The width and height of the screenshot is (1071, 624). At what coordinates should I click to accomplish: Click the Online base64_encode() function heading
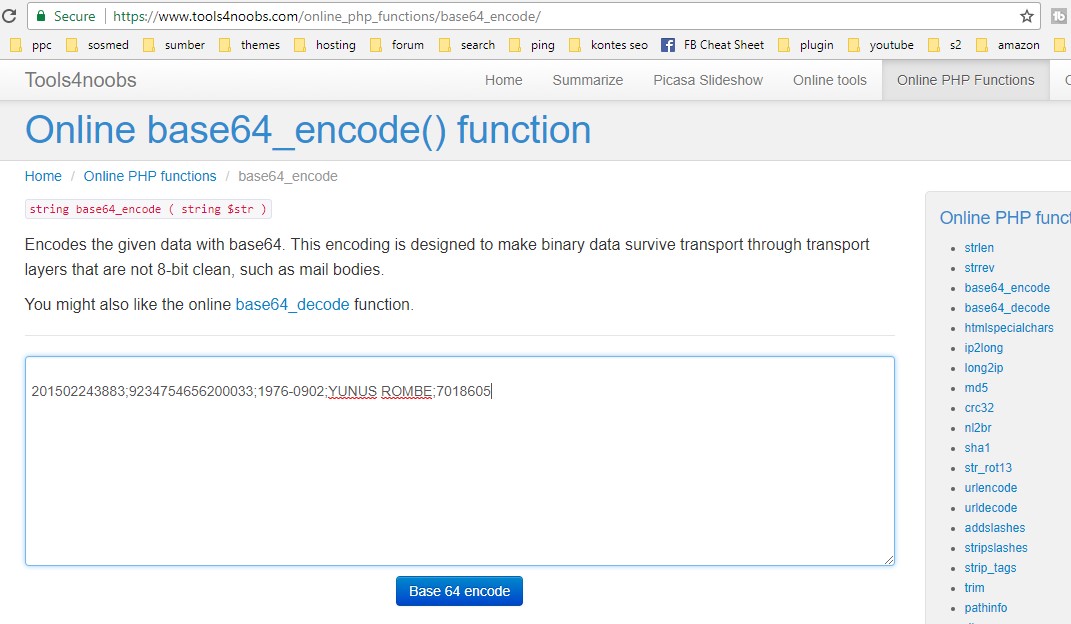coord(308,130)
